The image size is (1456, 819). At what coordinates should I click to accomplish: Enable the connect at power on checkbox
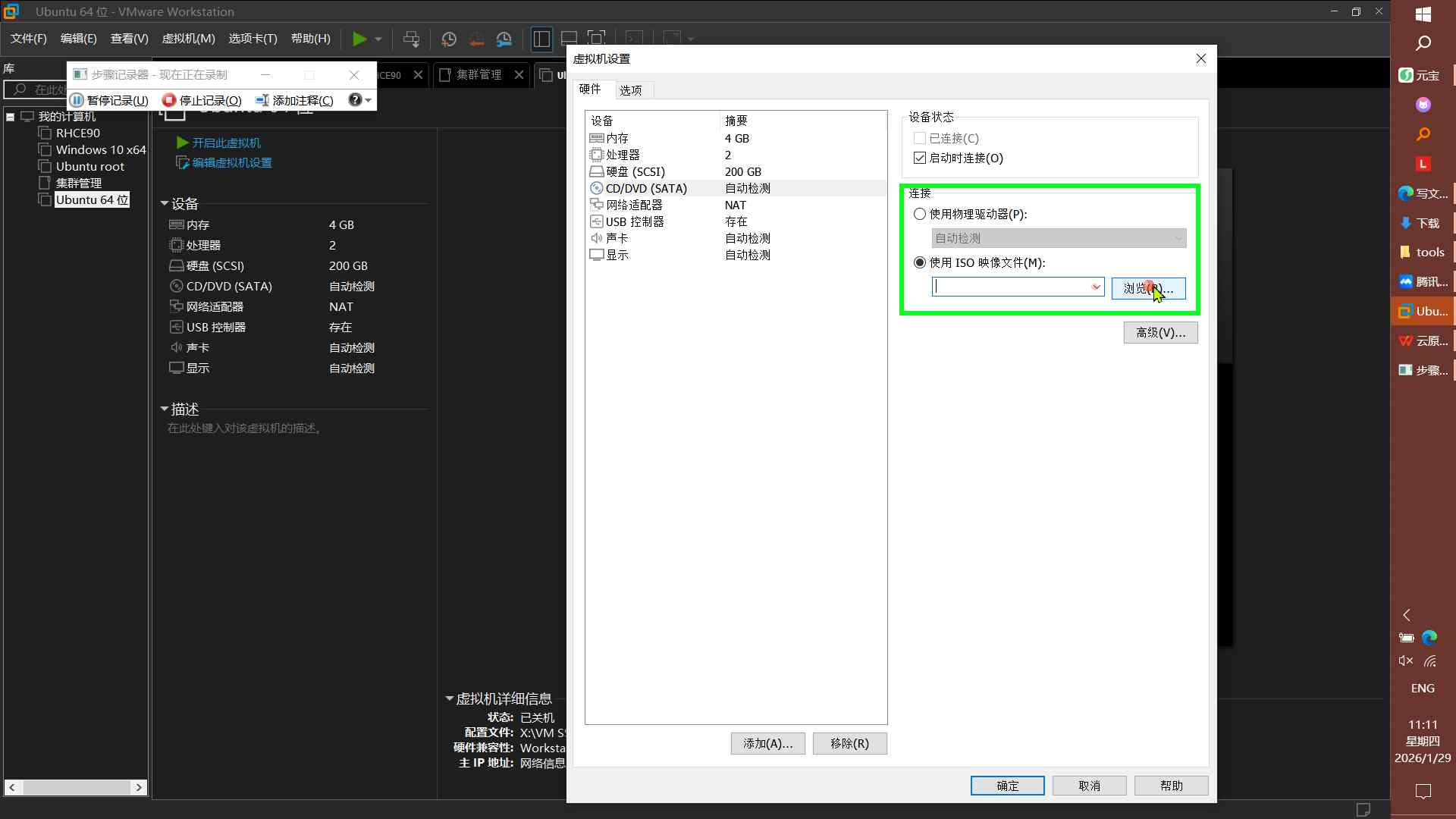point(920,158)
